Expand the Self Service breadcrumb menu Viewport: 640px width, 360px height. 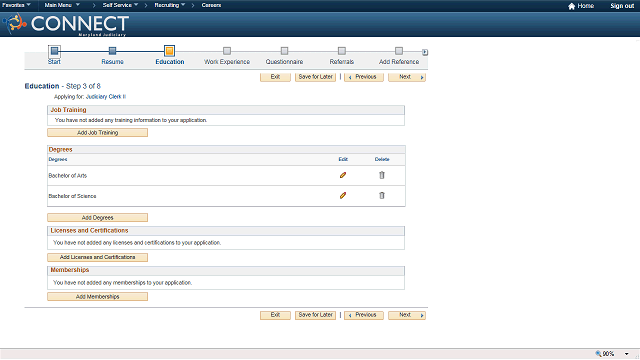(x=120, y=5)
